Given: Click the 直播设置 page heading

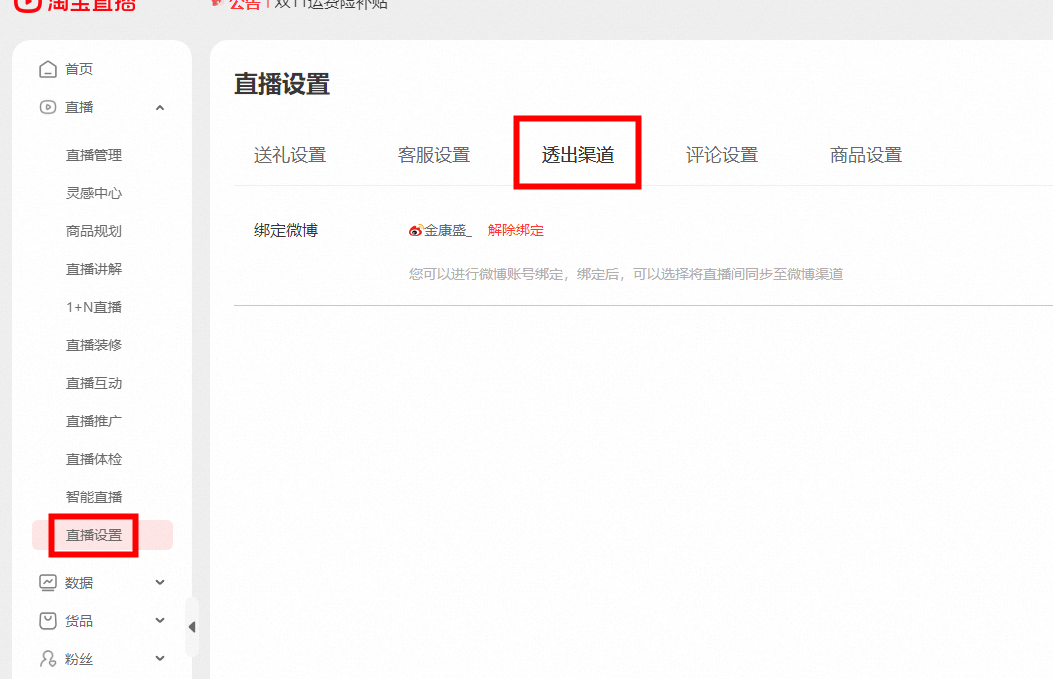Looking at the screenshot, I should [x=282, y=85].
